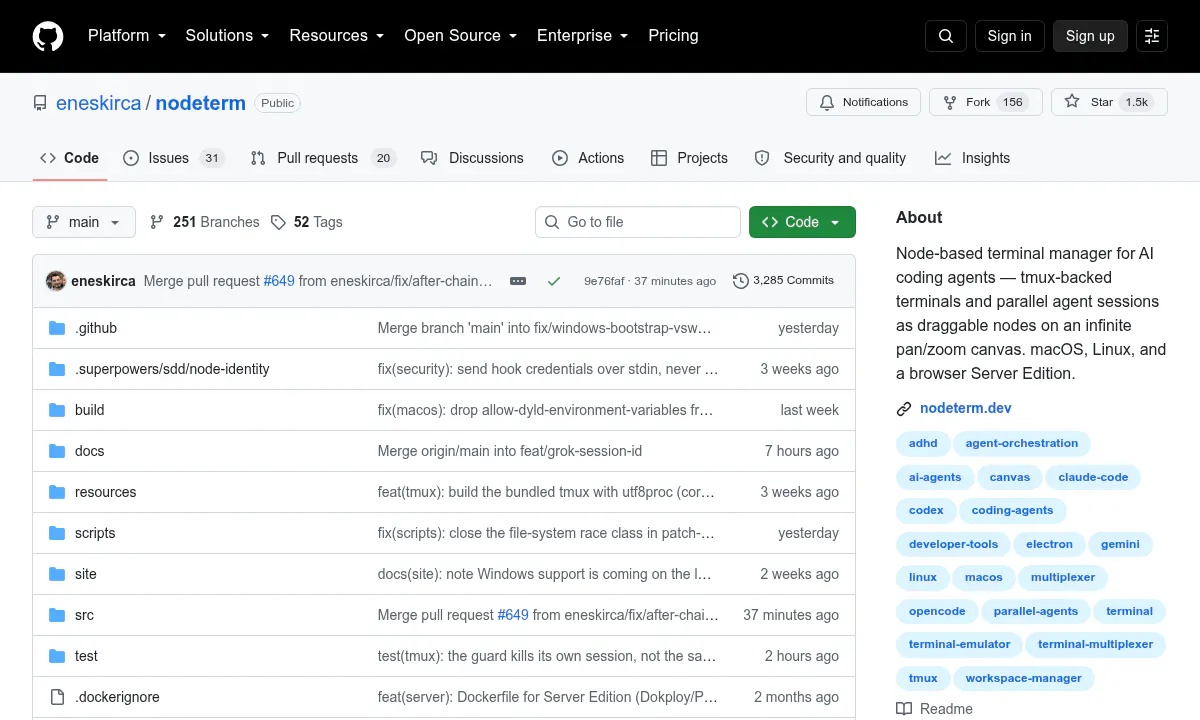Viewport: 1200px width, 720px height.
Task: View the Insights tab
Action: click(972, 158)
